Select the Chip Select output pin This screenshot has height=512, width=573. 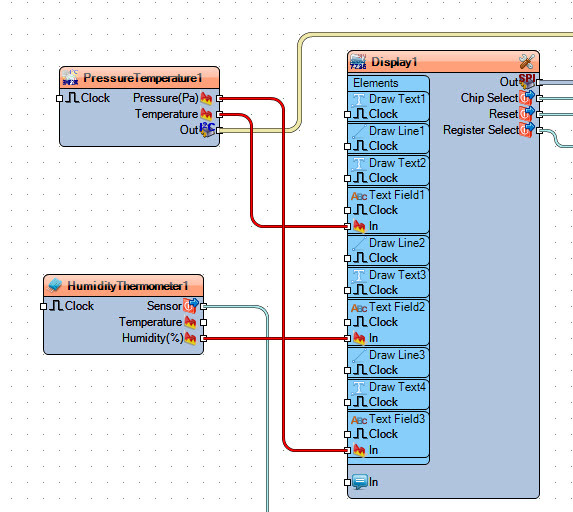(539, 98)
